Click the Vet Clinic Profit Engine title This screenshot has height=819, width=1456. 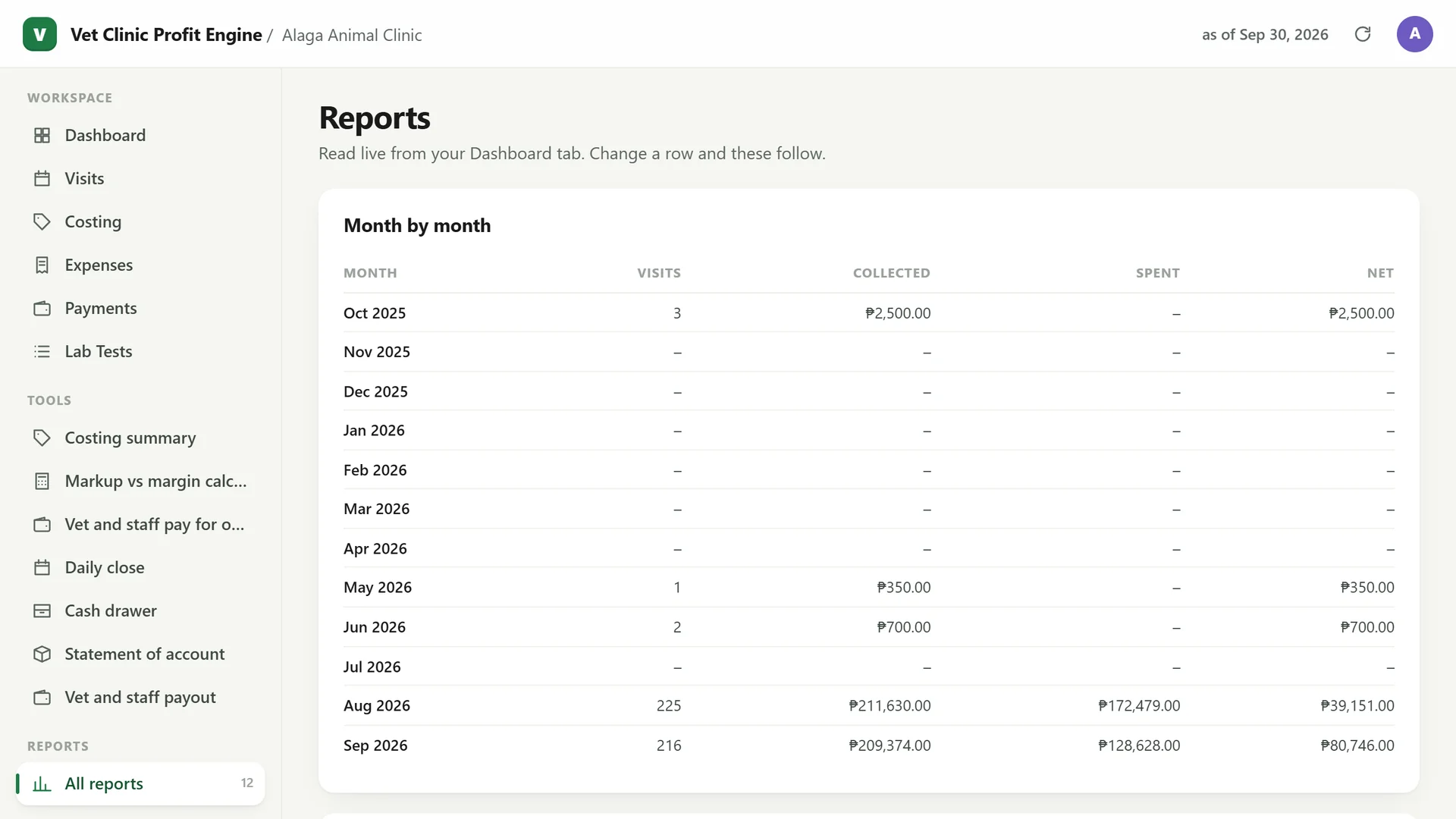click(x=166, y=35)
